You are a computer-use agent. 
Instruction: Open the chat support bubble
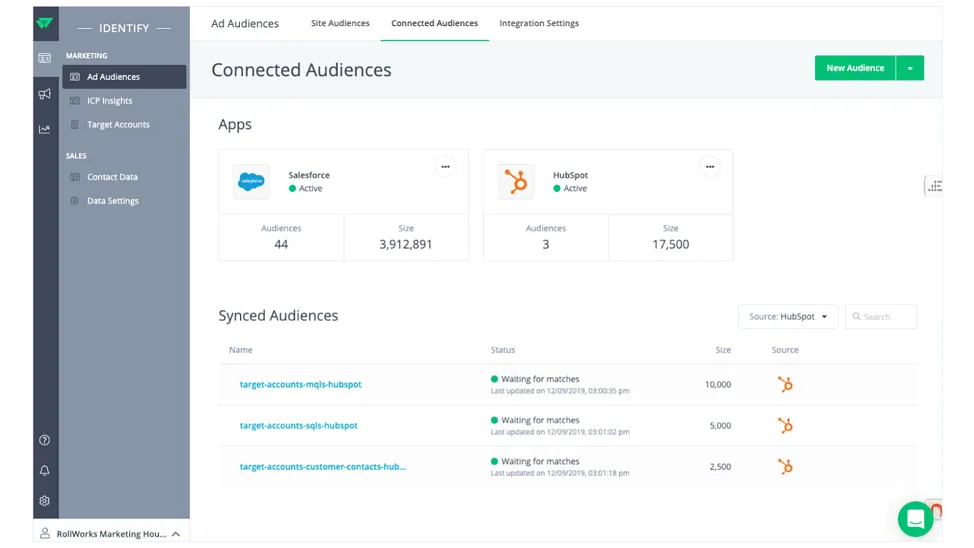click(x=916, y=519)
